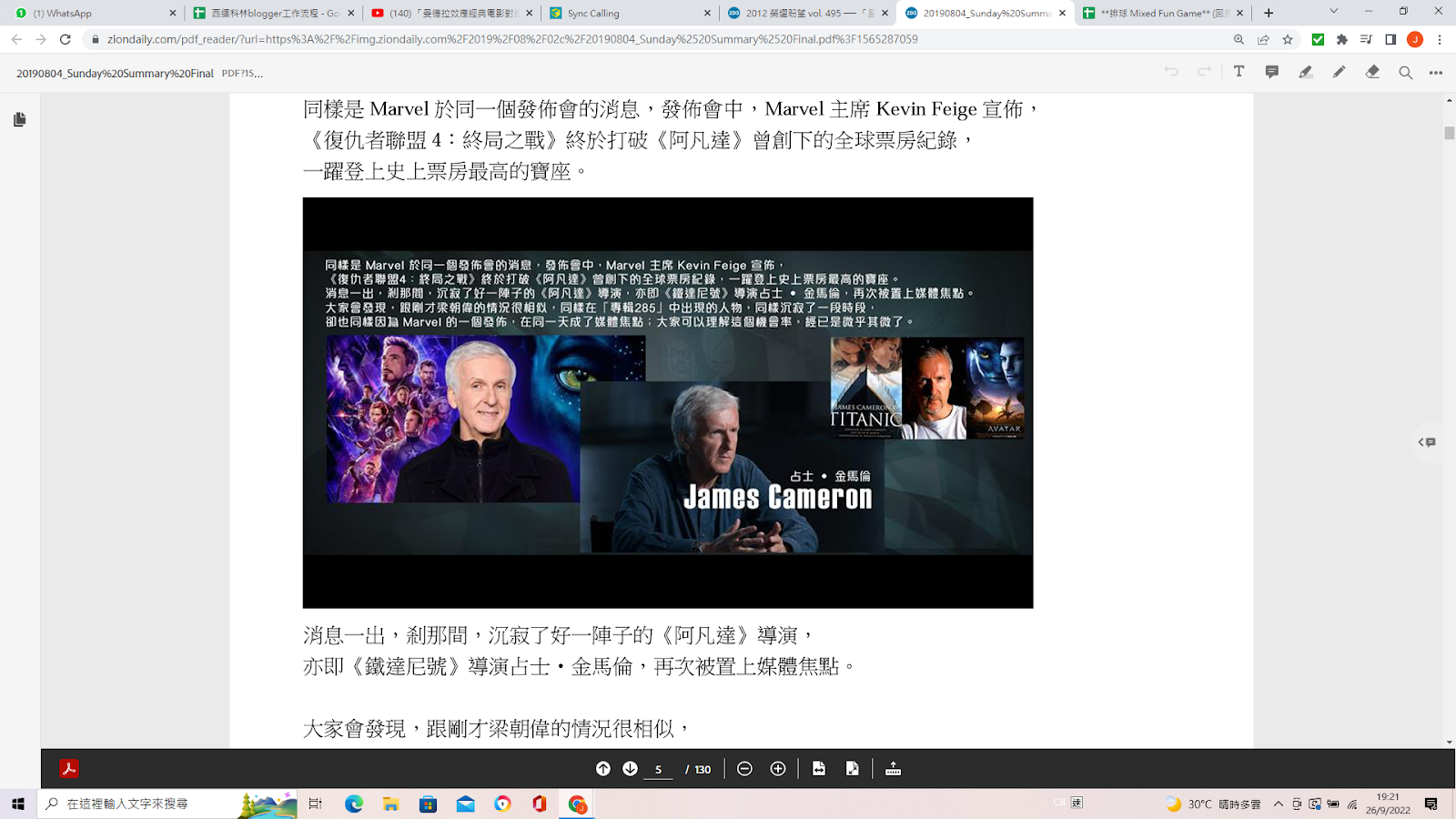Open the PDF toolbar more options menu
1456x819 pixels.
pyautogui.click(x=1436, y=73)
